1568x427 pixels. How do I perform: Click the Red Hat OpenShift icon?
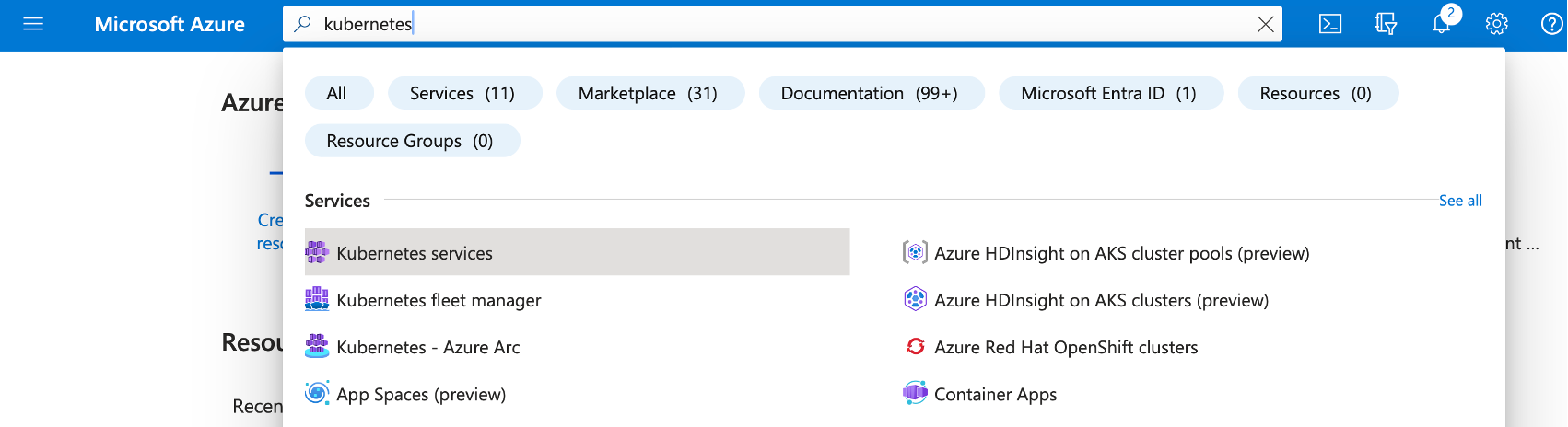(x=915, y=346)
